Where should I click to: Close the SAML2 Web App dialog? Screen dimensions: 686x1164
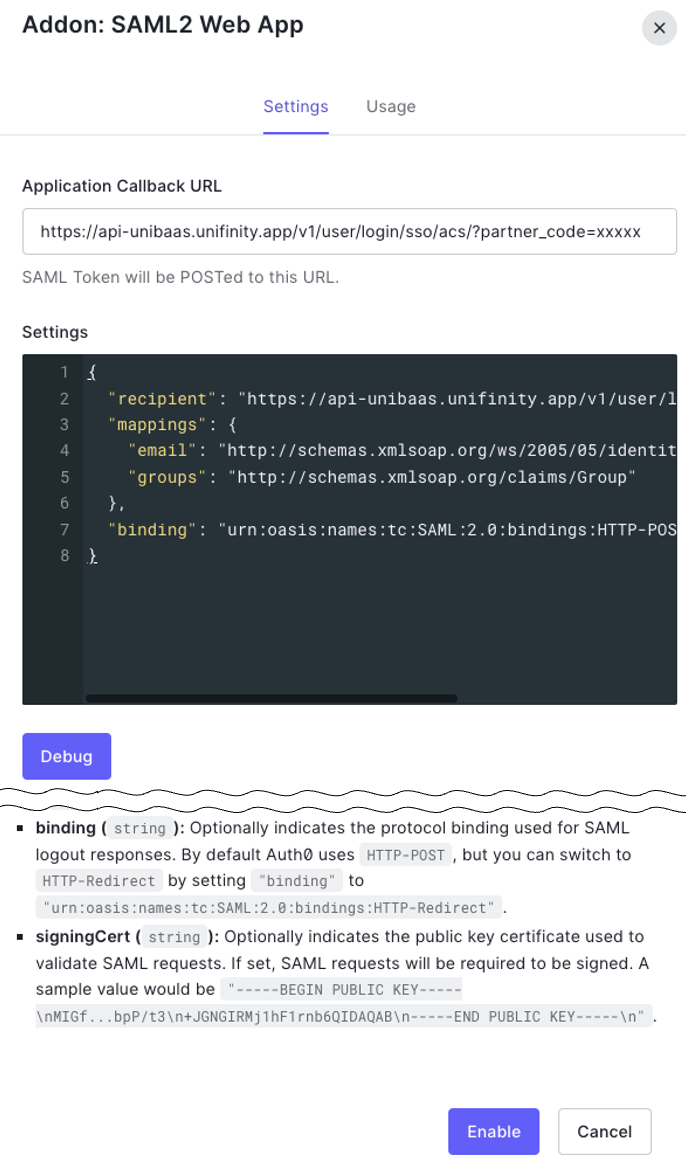(659, 28)
